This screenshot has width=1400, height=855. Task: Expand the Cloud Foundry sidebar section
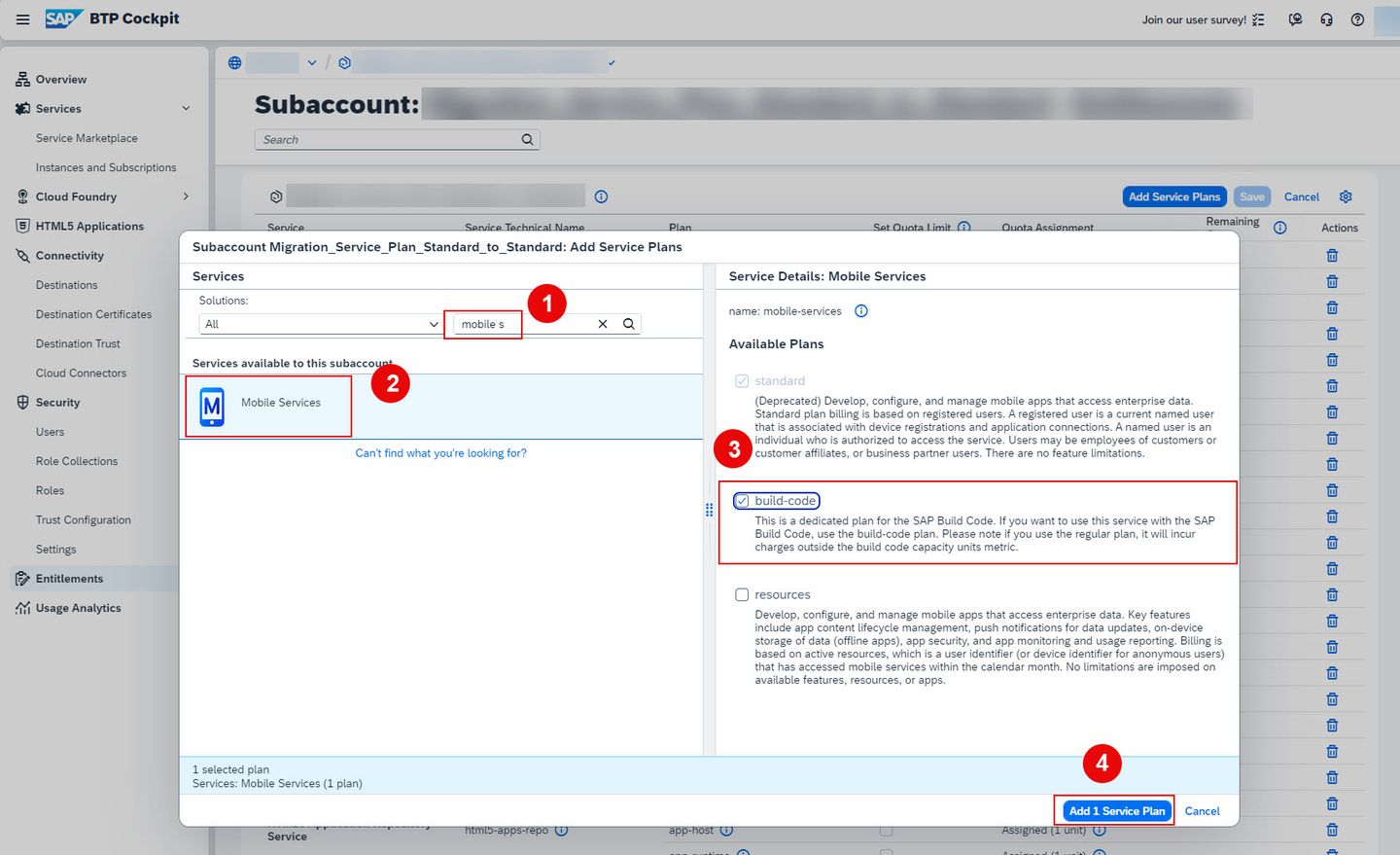tap(186, 196)
